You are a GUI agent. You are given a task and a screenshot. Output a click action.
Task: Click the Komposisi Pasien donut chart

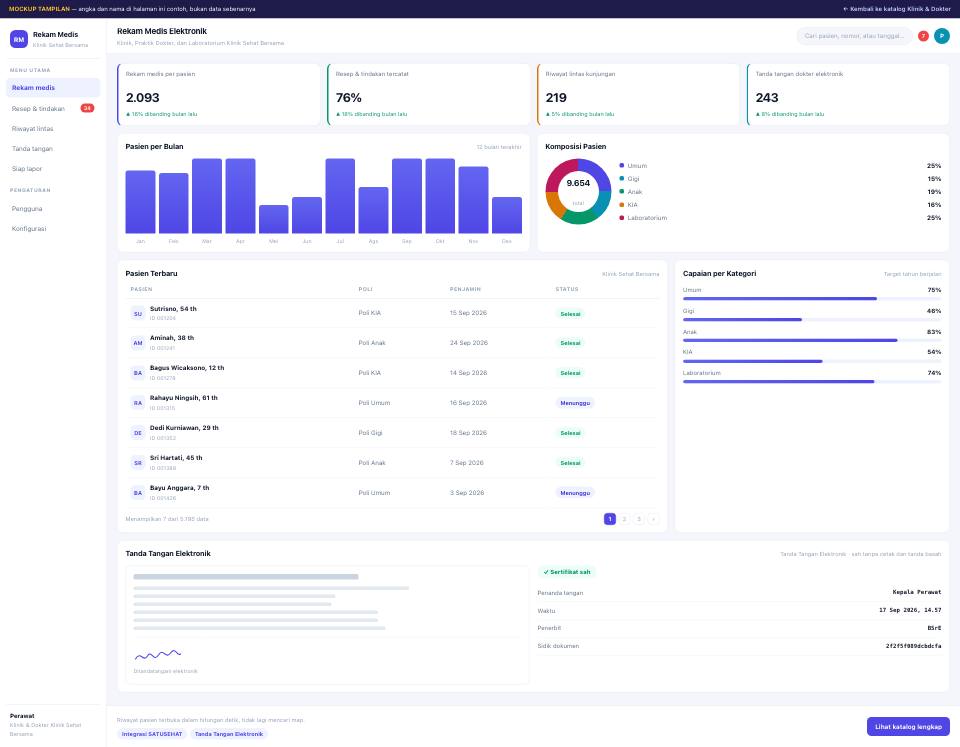(578, 192)
